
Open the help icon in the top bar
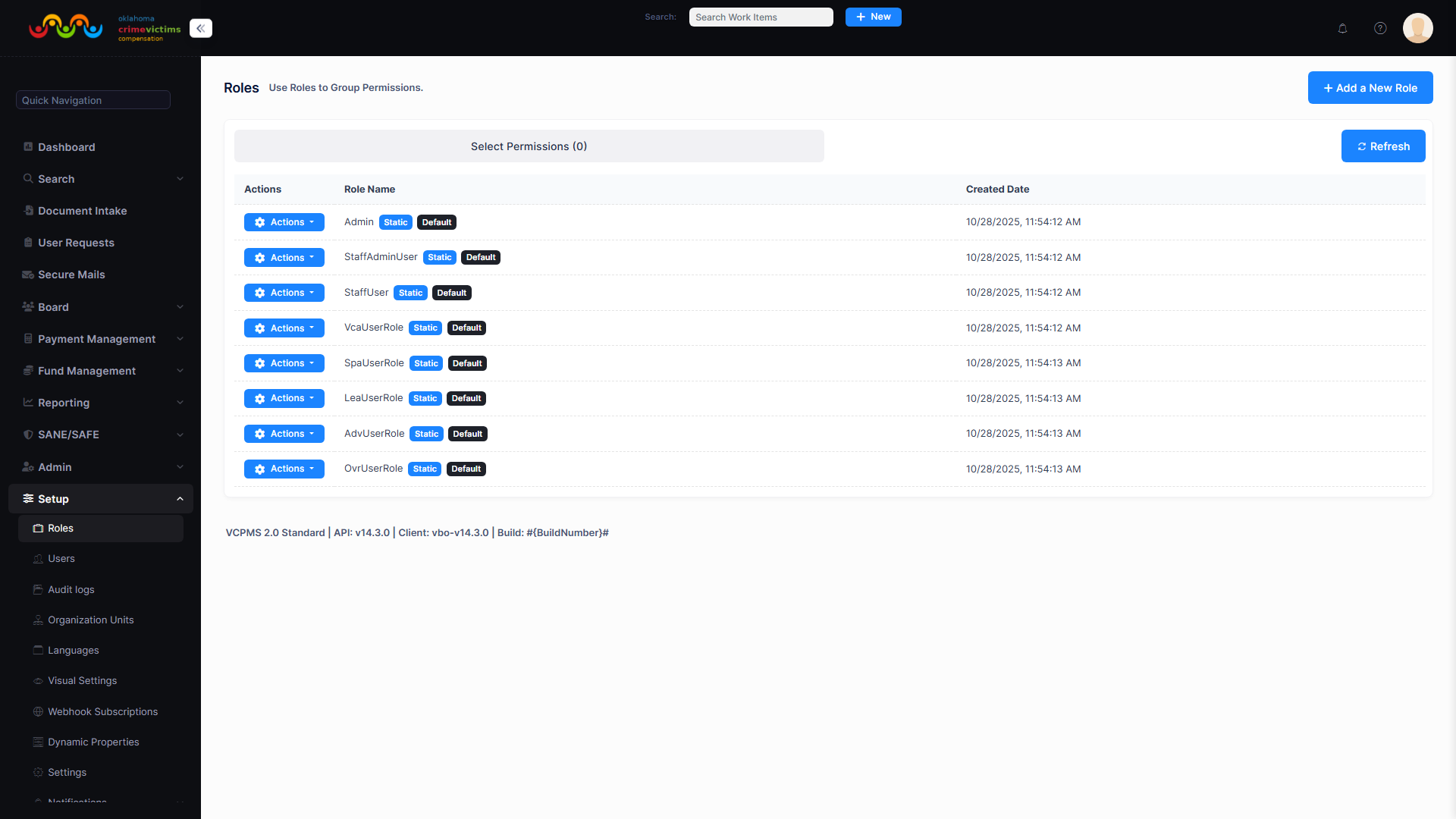point(1380,28)
